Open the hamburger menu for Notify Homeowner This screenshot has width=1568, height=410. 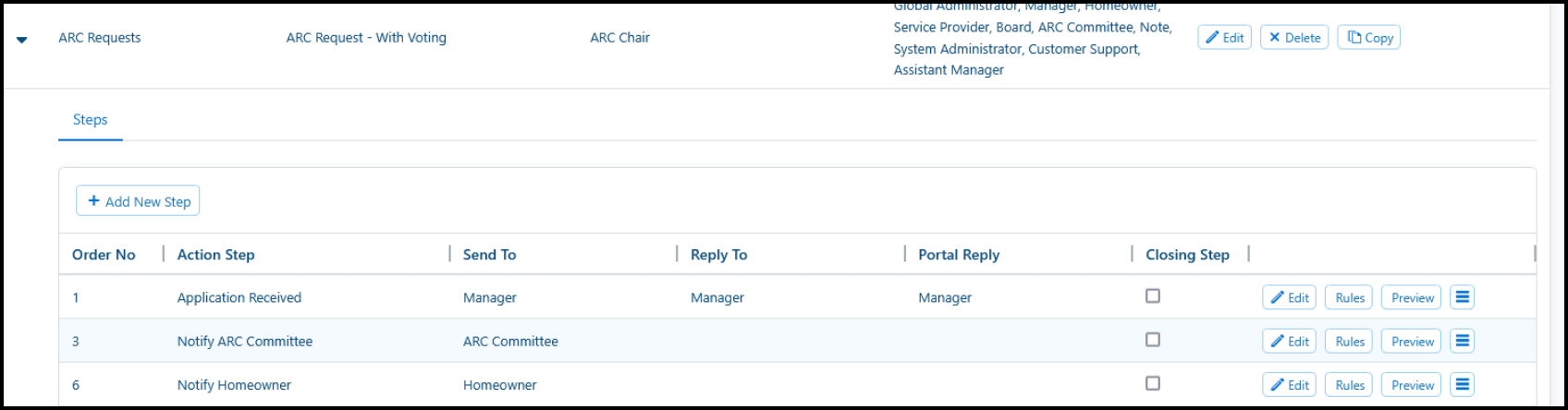pos(1462,384)
